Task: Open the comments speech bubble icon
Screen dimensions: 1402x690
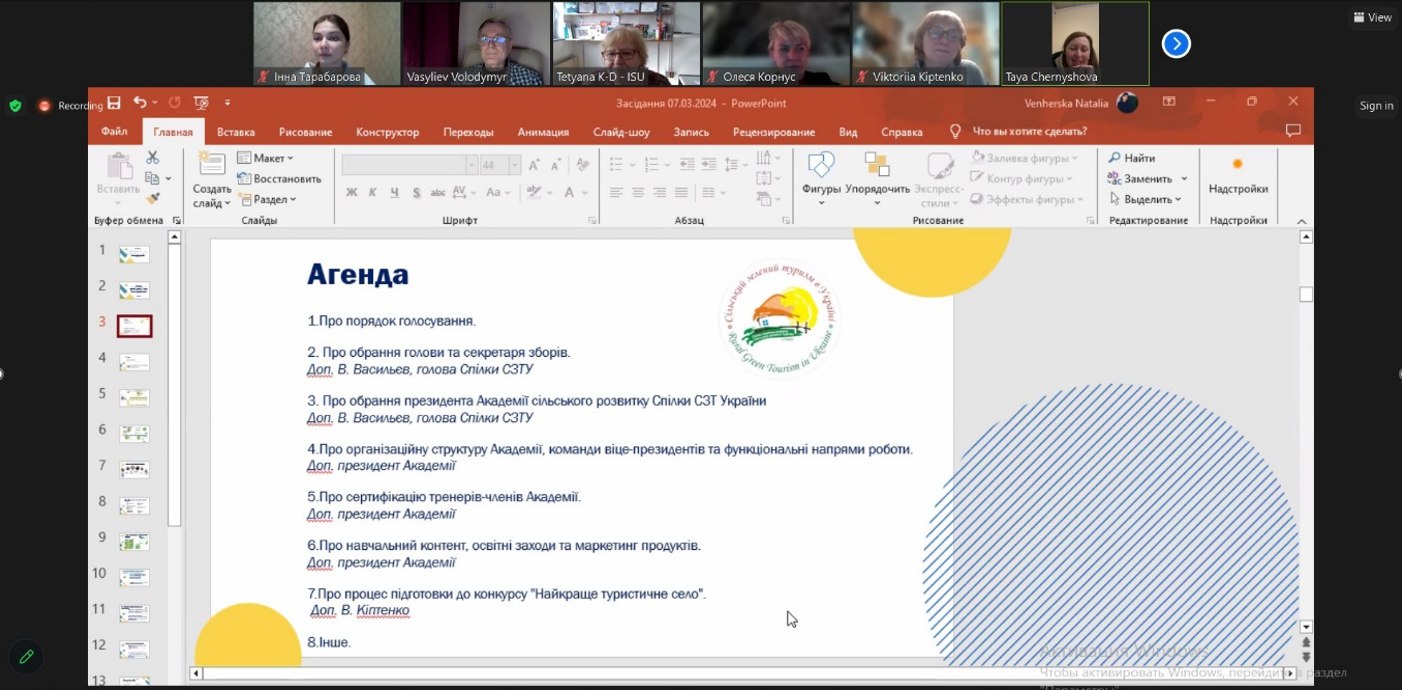Action: (1293, 131)
